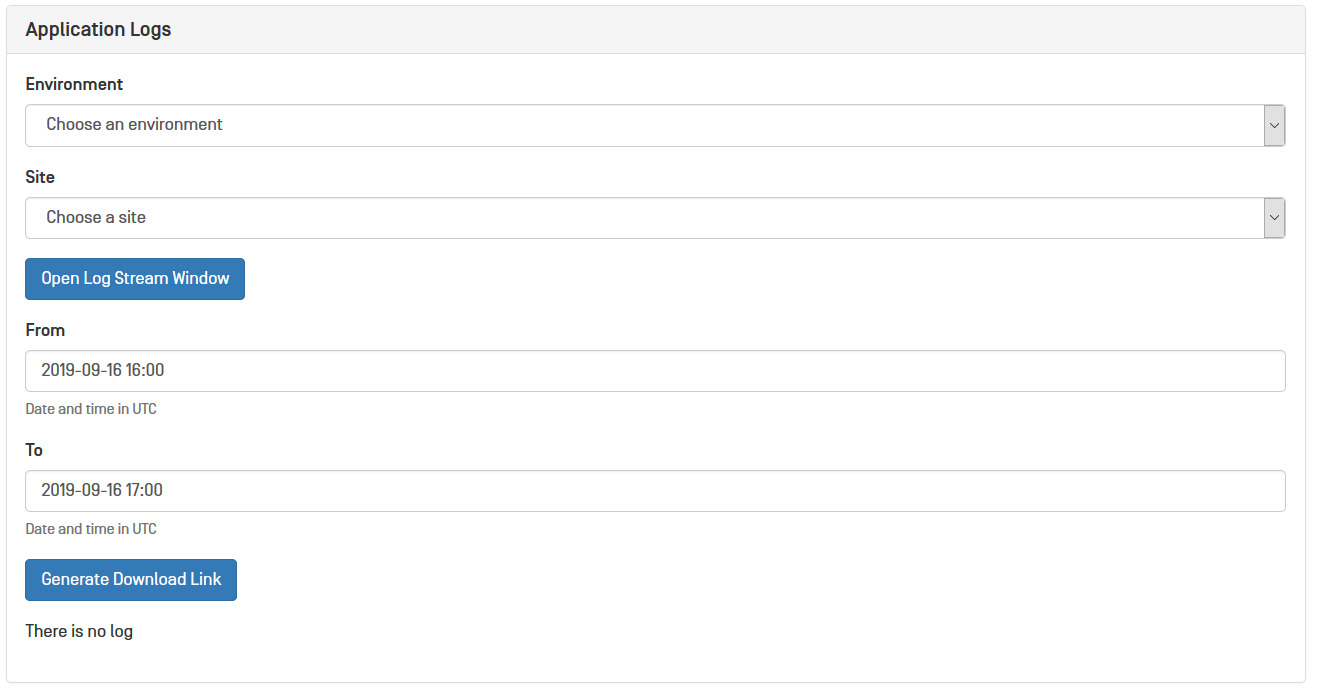The image size is (1324, 694).
Task: Click the UTC hint below To field
Action: pos(91,529)
